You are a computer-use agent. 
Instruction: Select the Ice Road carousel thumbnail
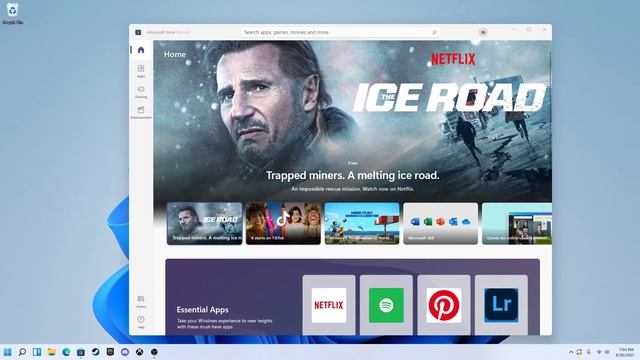tap(204, 223)
